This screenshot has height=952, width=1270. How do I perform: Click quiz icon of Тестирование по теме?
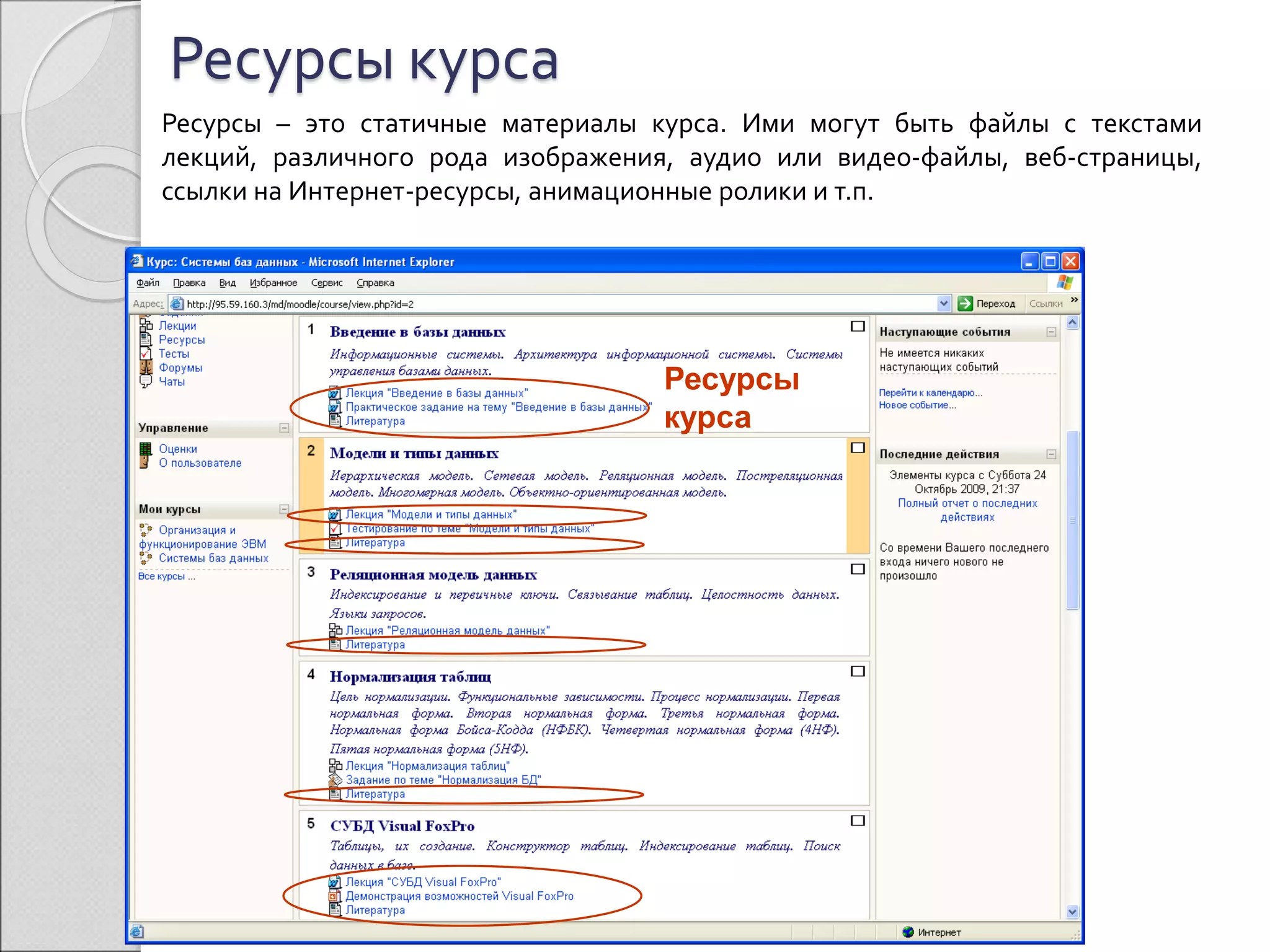335,529
